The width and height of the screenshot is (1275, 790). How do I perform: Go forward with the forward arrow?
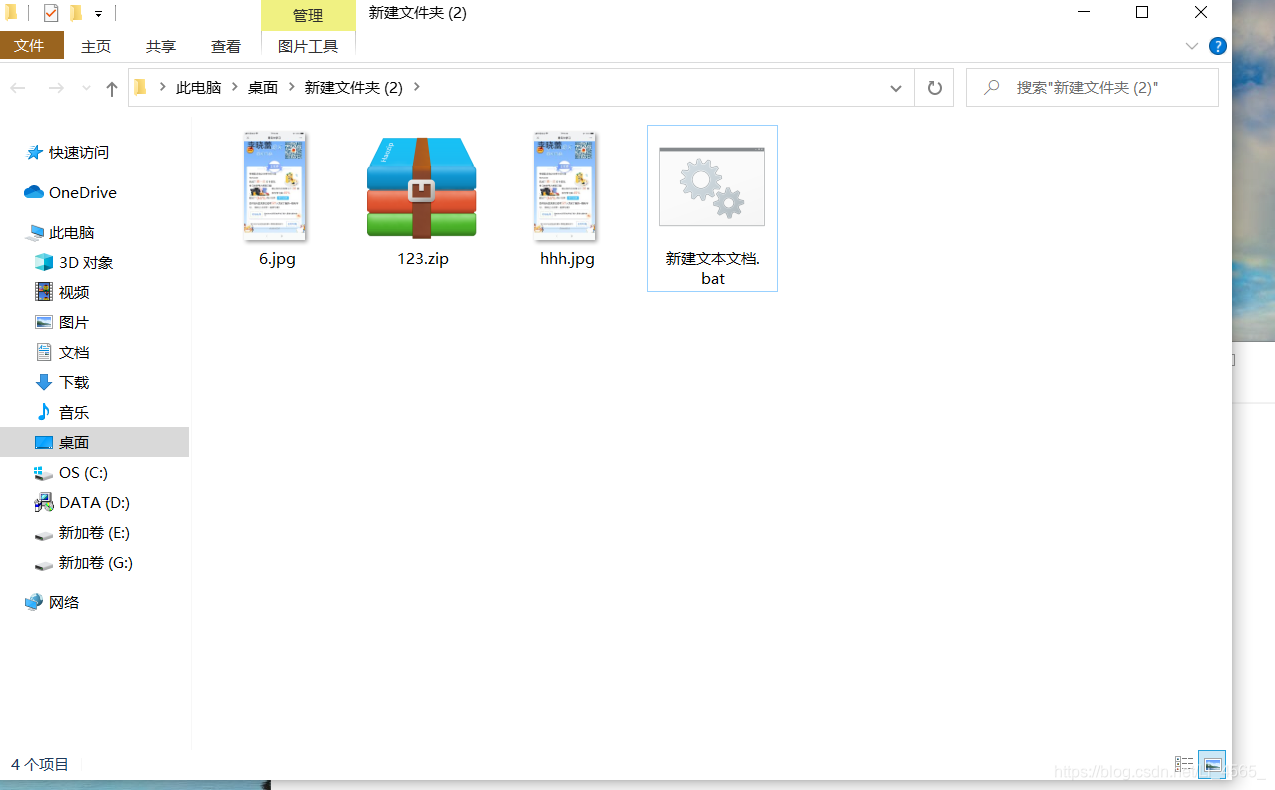(x=56, y=88)
